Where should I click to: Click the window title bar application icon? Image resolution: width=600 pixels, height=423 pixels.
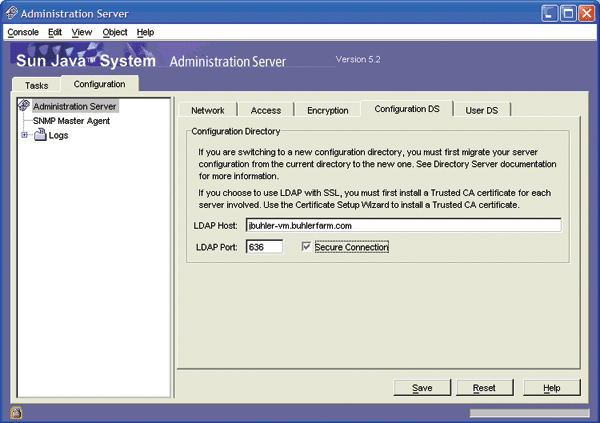point(13,13)
